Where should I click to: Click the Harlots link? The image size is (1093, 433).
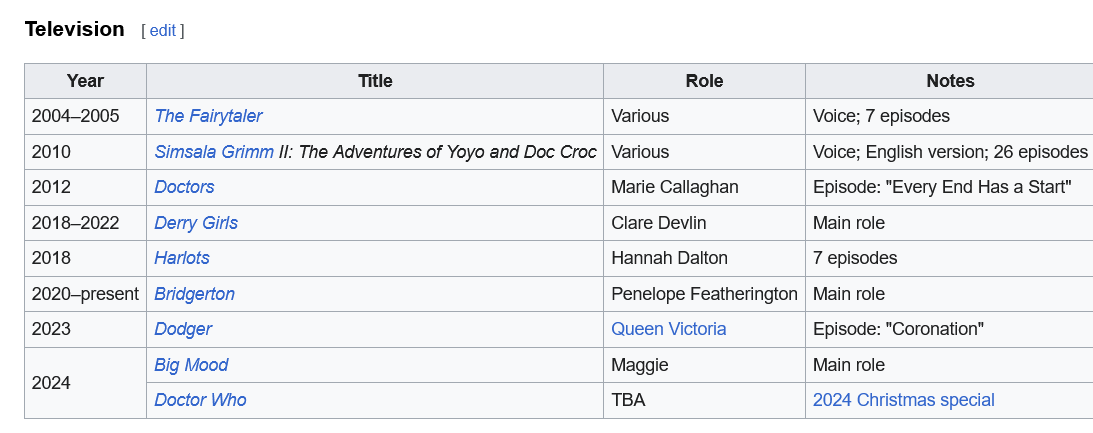click(x=182, y=258)
